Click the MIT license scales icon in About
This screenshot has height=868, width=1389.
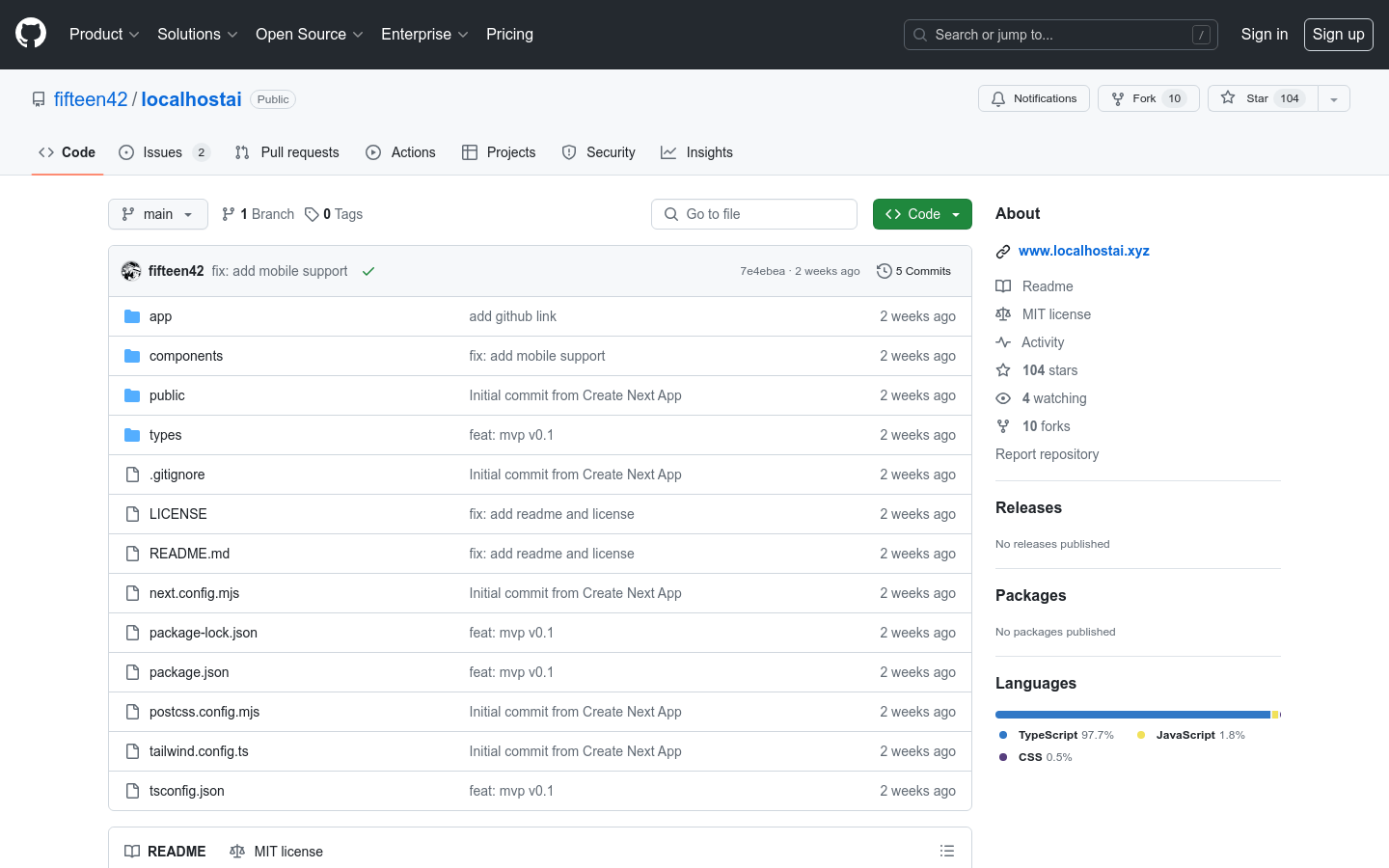click(x=1003, y=314)
